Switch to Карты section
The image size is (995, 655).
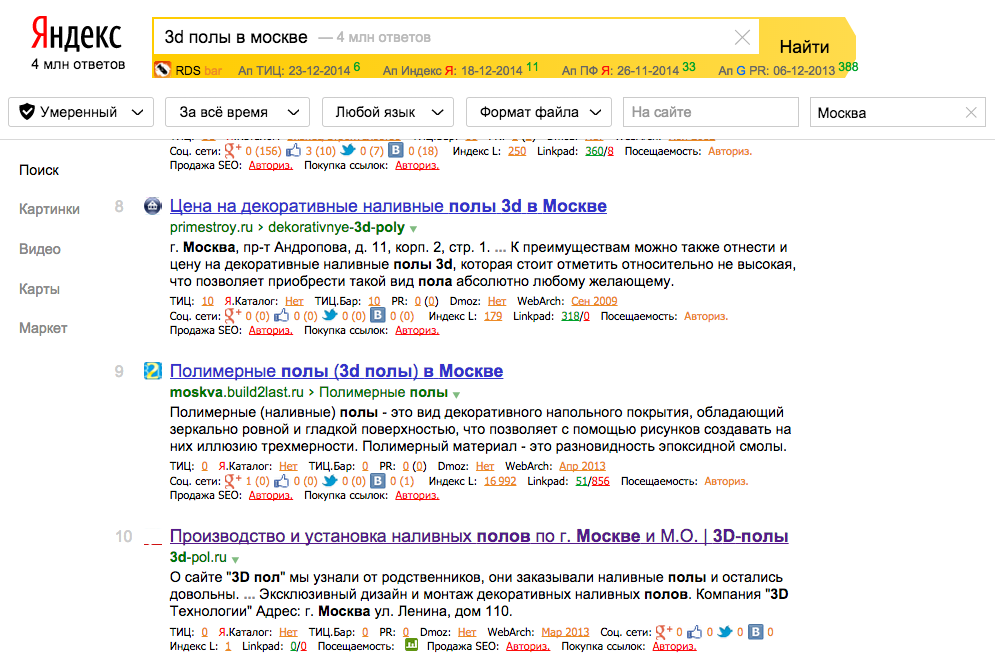[39, 289]
